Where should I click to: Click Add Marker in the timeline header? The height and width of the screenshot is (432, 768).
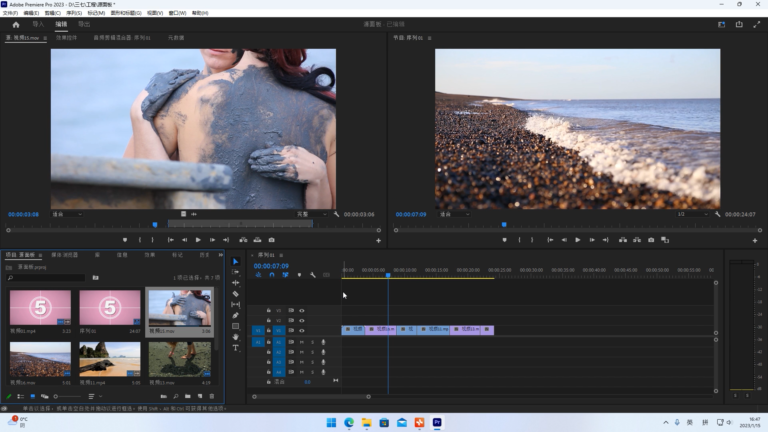coord(299,275)
